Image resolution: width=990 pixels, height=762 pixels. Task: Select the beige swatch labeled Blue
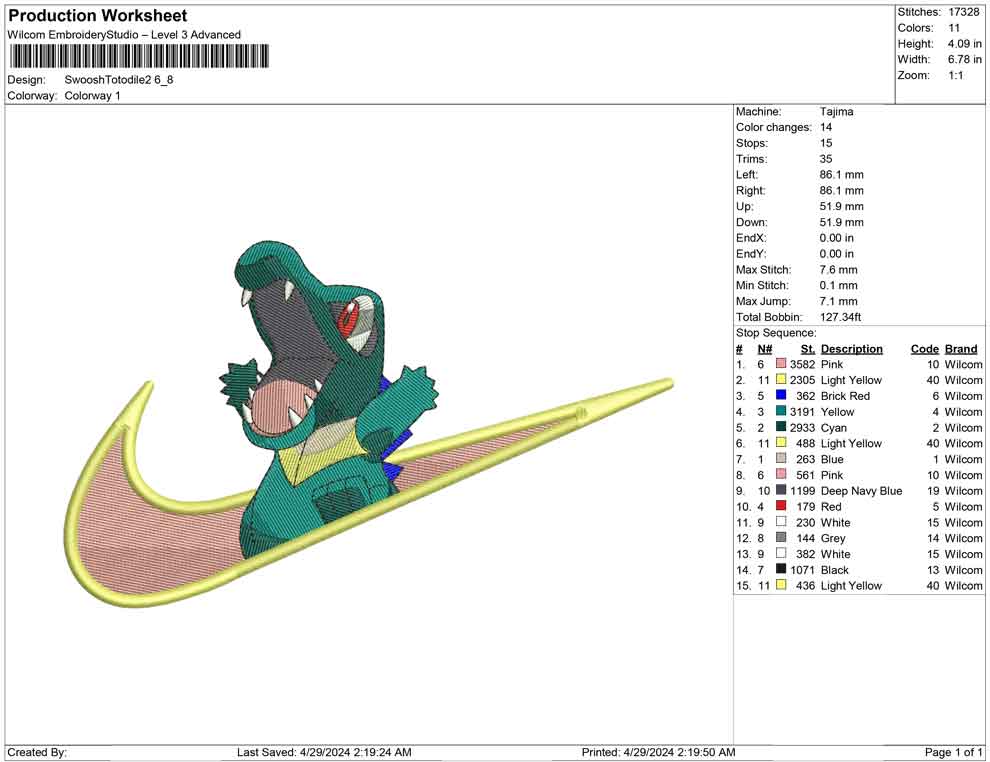pyautogui.click(x=781, y=458)
